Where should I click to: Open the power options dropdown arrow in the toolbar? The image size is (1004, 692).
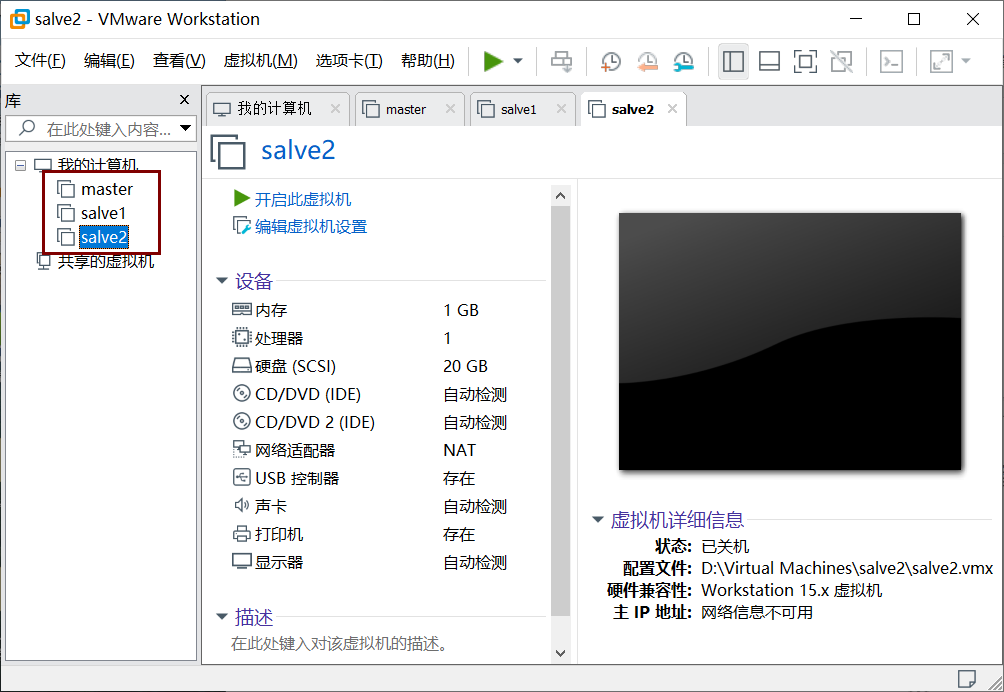[518, 61]
